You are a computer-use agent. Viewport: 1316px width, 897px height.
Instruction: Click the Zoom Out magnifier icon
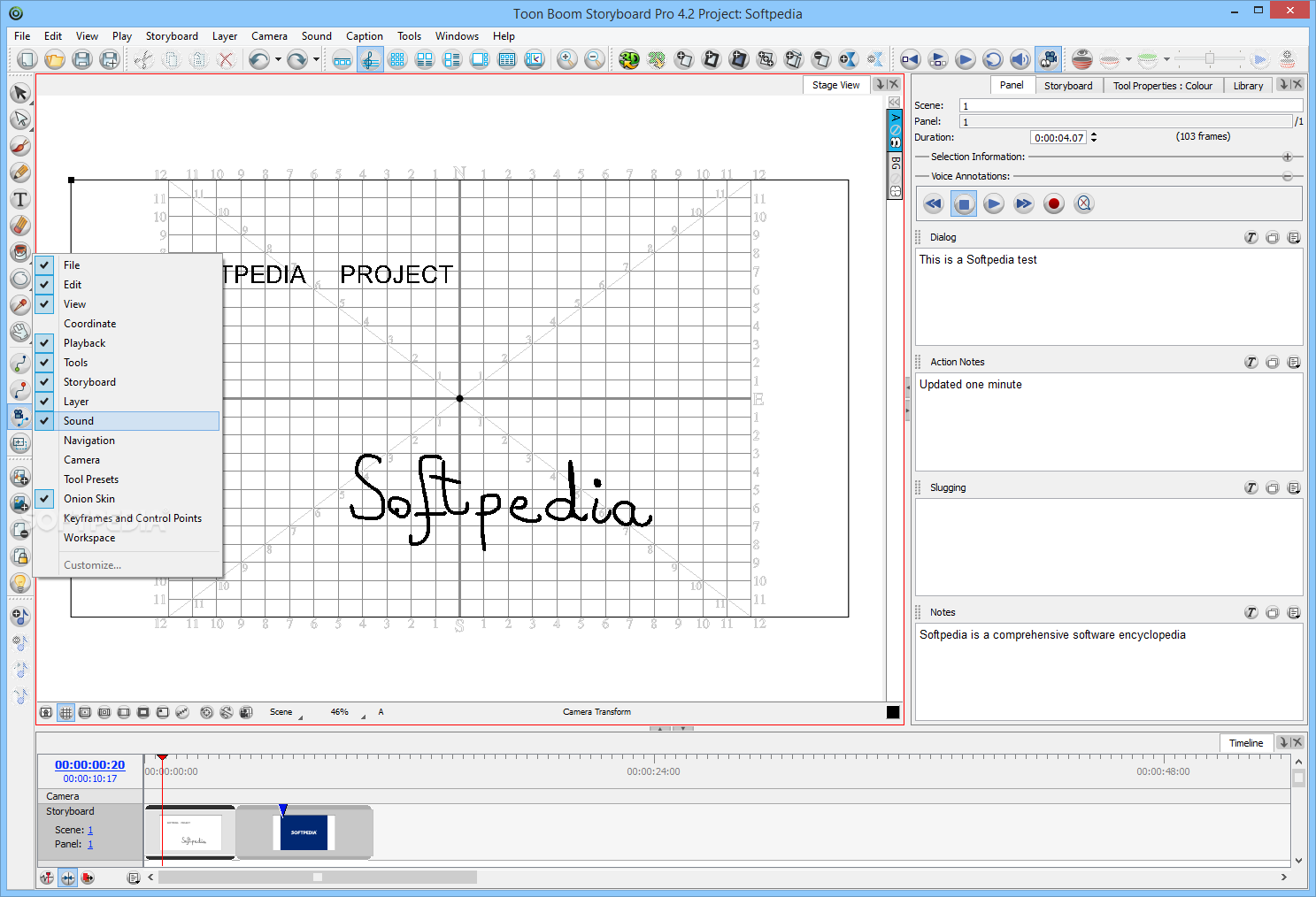pos(595,59)
